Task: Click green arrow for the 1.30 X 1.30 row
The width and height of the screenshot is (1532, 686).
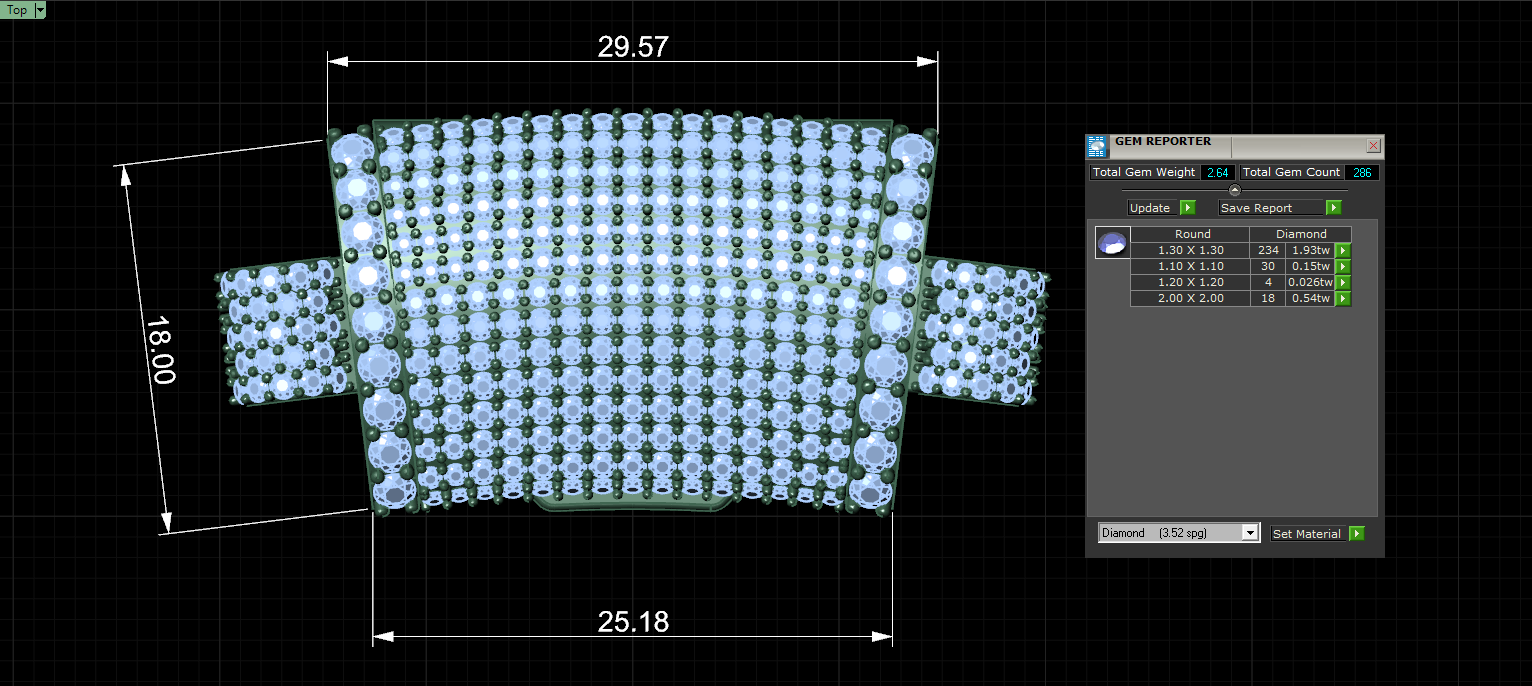Action: click(1343, 250)
